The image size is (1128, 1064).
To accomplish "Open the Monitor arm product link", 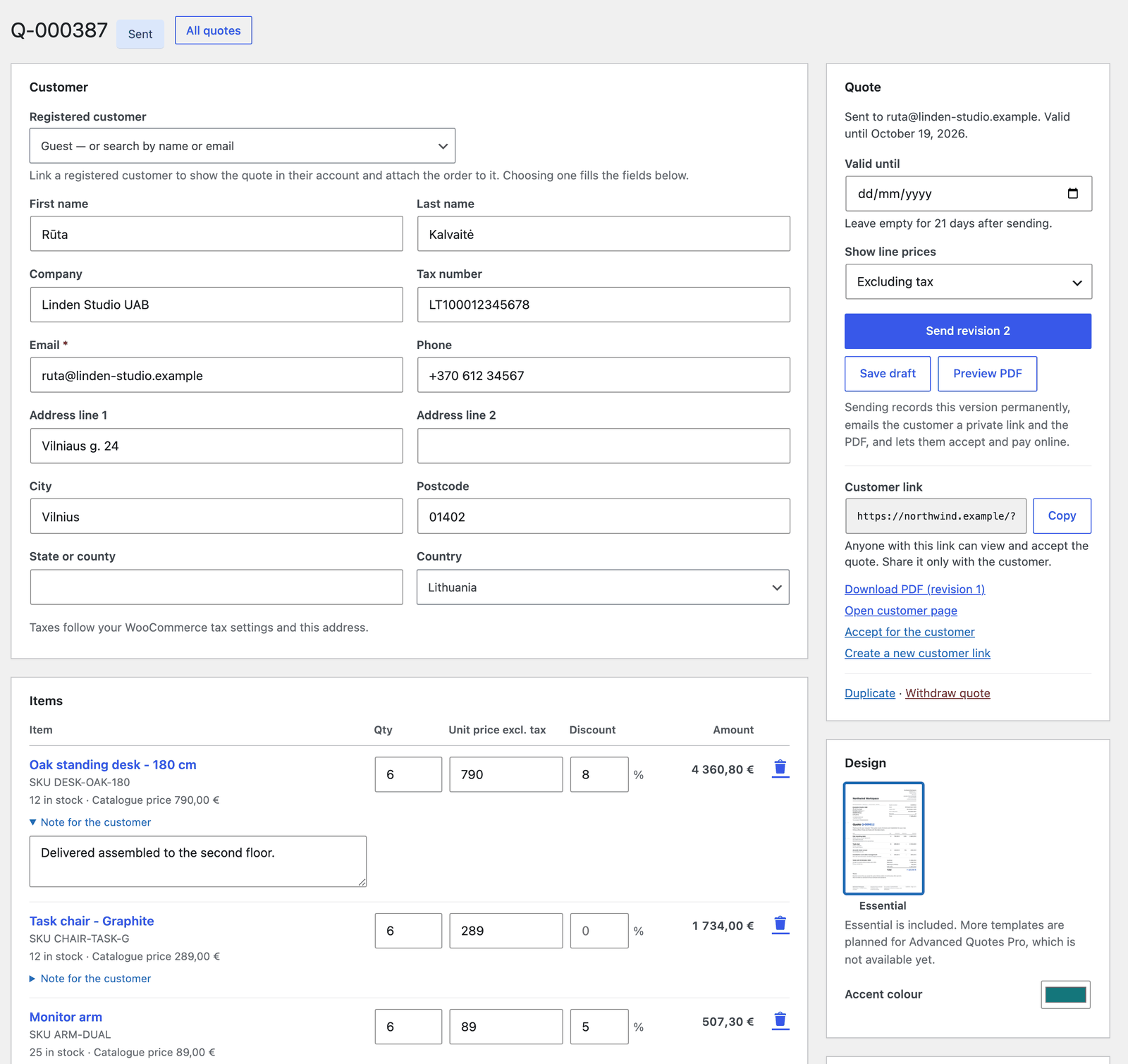I will pos(66,1017).
